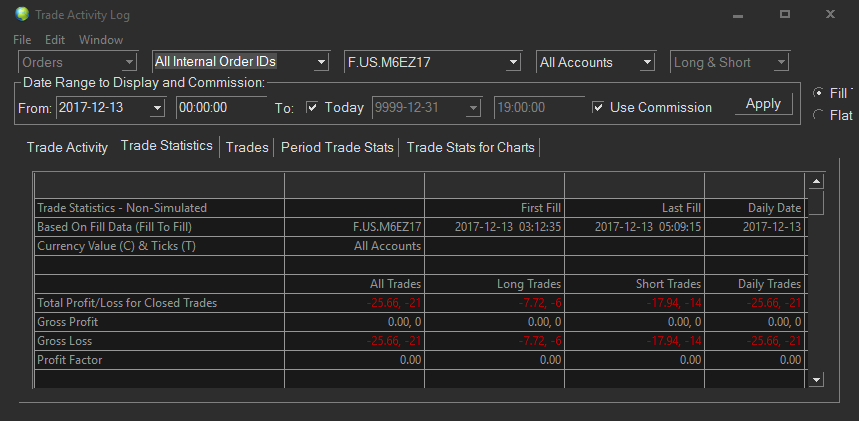859x421 pixels.
Task: Switch to the Period Trade Stats tab
Action: click(x=337, y=147)
